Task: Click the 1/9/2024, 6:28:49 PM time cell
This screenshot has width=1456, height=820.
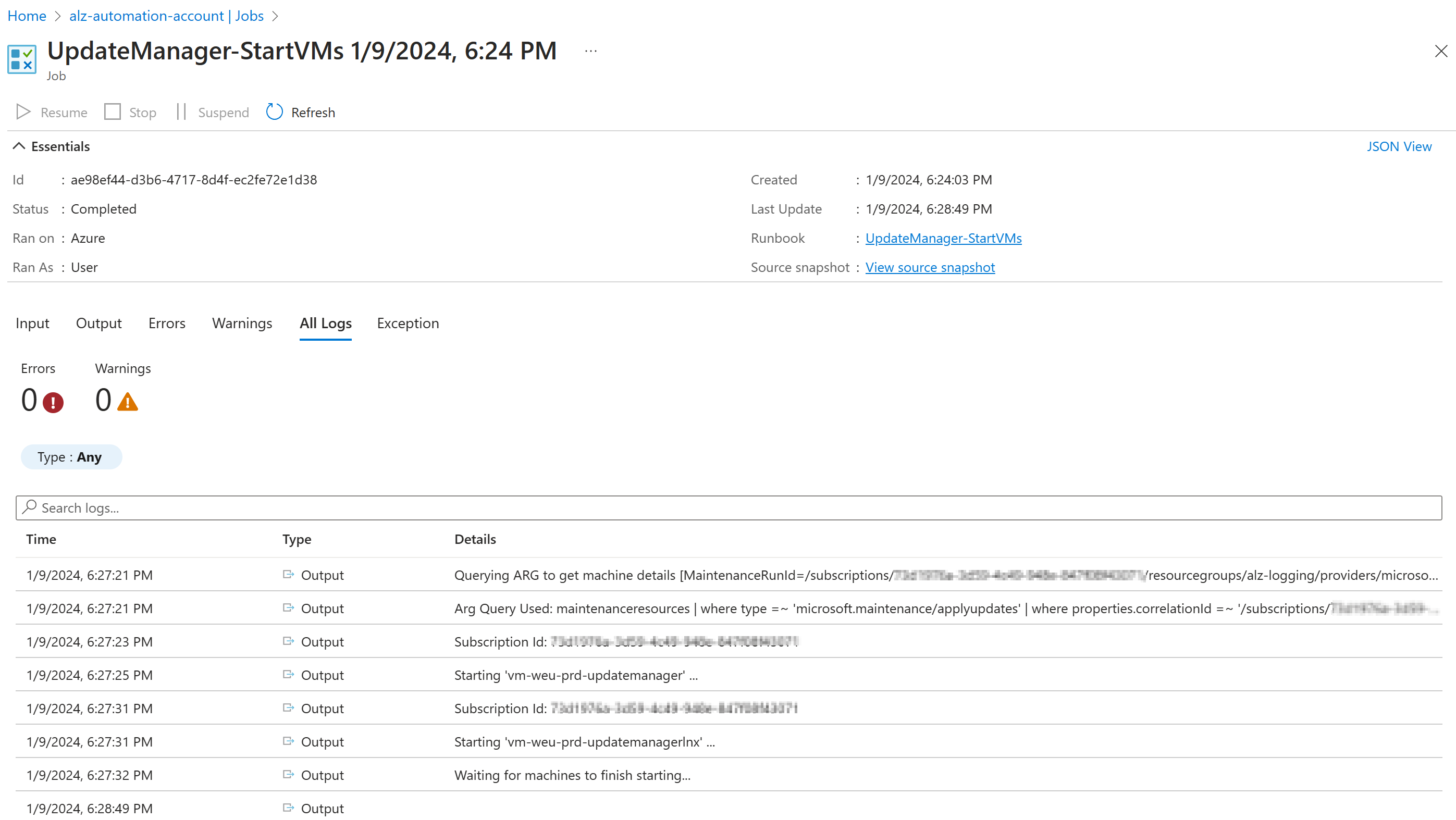Action: point(89,808)
